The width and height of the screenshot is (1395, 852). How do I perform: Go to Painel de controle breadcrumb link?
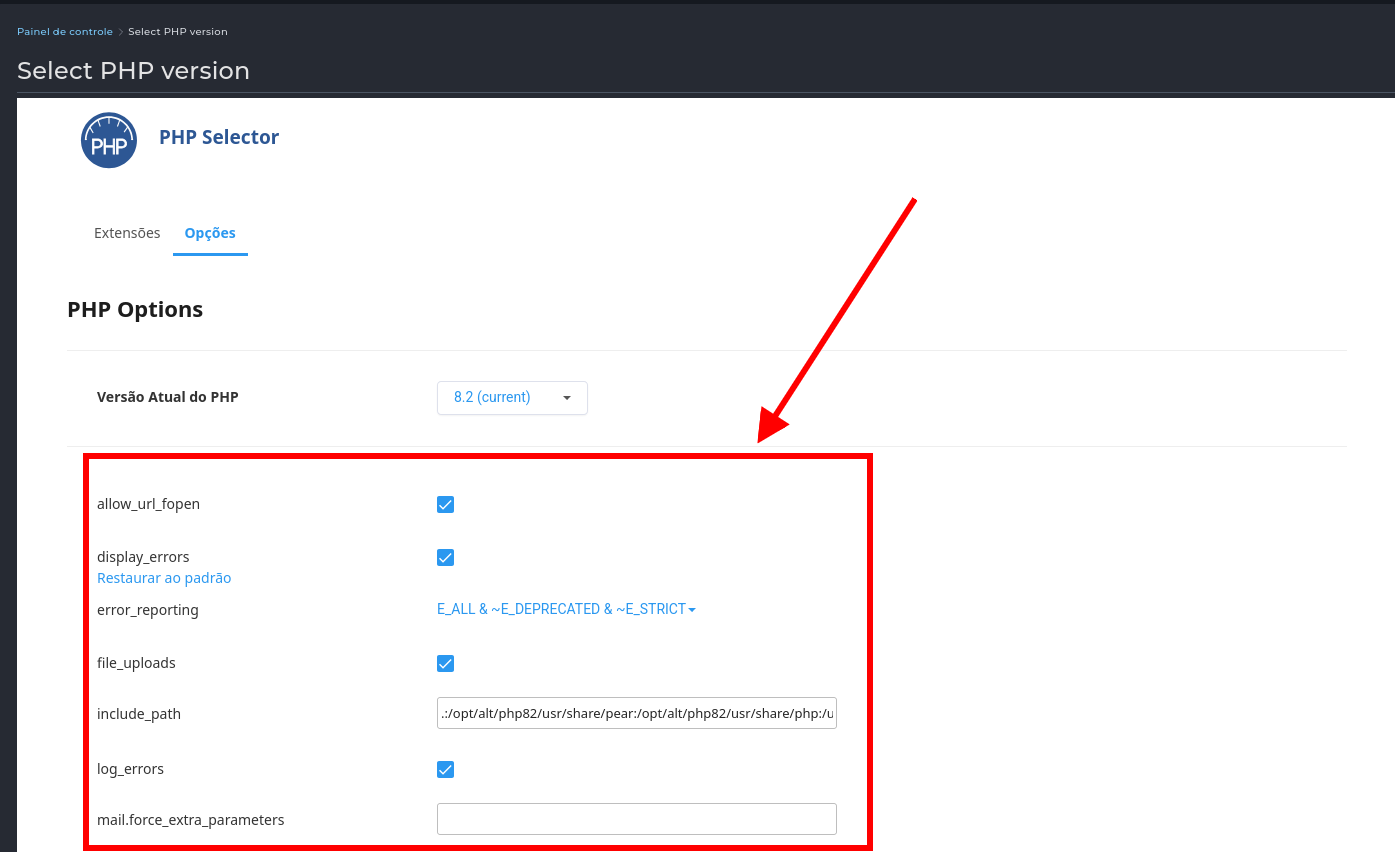pyautogui.click(x=65, y=32)
